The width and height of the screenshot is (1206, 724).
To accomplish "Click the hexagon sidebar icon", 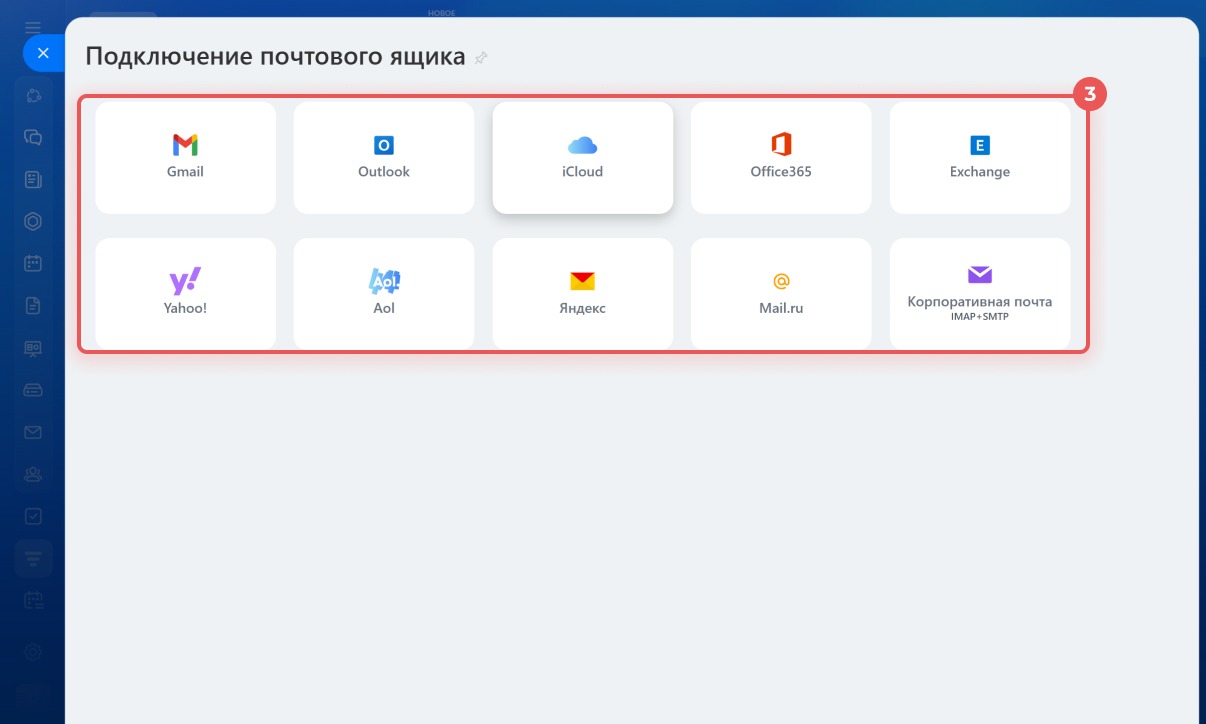I will (x=33, y=221).
